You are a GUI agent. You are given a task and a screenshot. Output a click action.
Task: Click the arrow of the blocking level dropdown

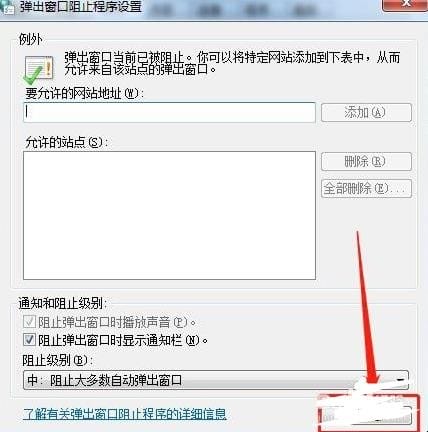[401, 380]
